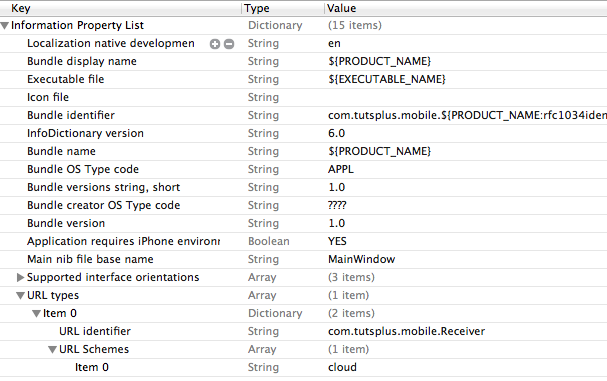The width and height of the screenshot is (607, 381).
Task: Click the (3 items) value
Action: pyautogui.click(x=351, y=278)
